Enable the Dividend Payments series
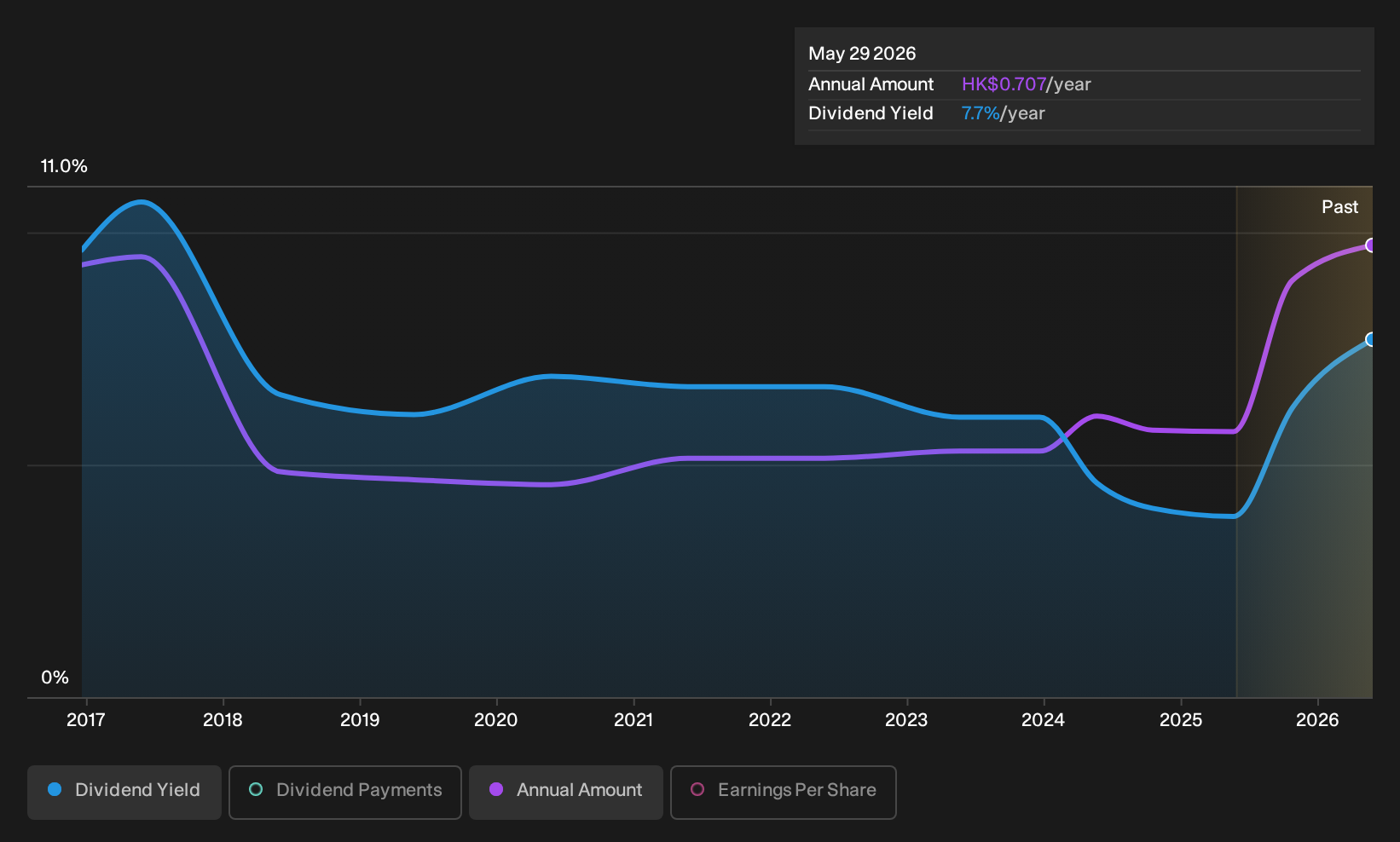 pos(345,792)
